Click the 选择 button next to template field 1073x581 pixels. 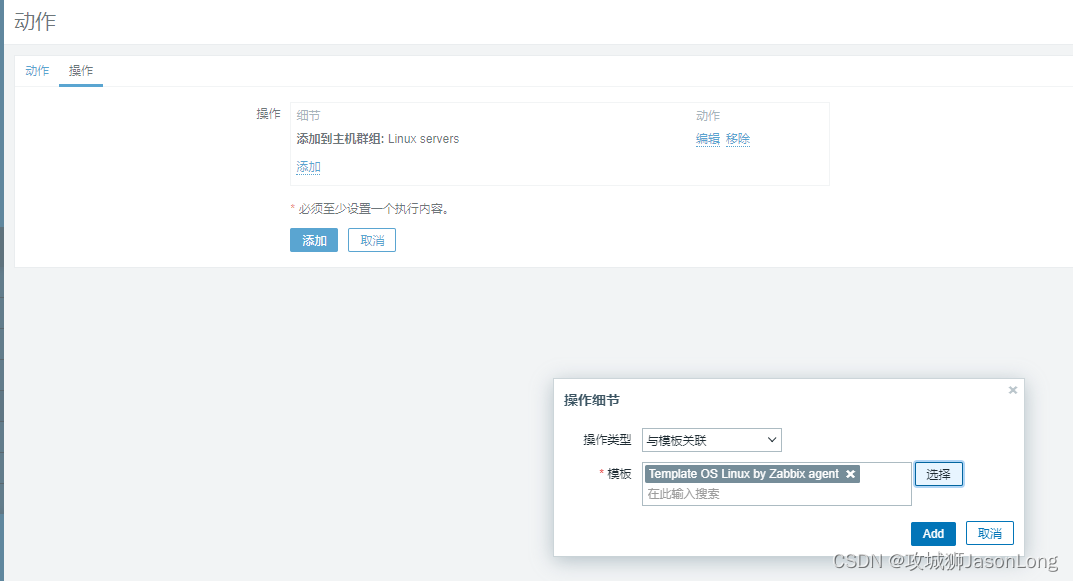(x=938, y=474)
